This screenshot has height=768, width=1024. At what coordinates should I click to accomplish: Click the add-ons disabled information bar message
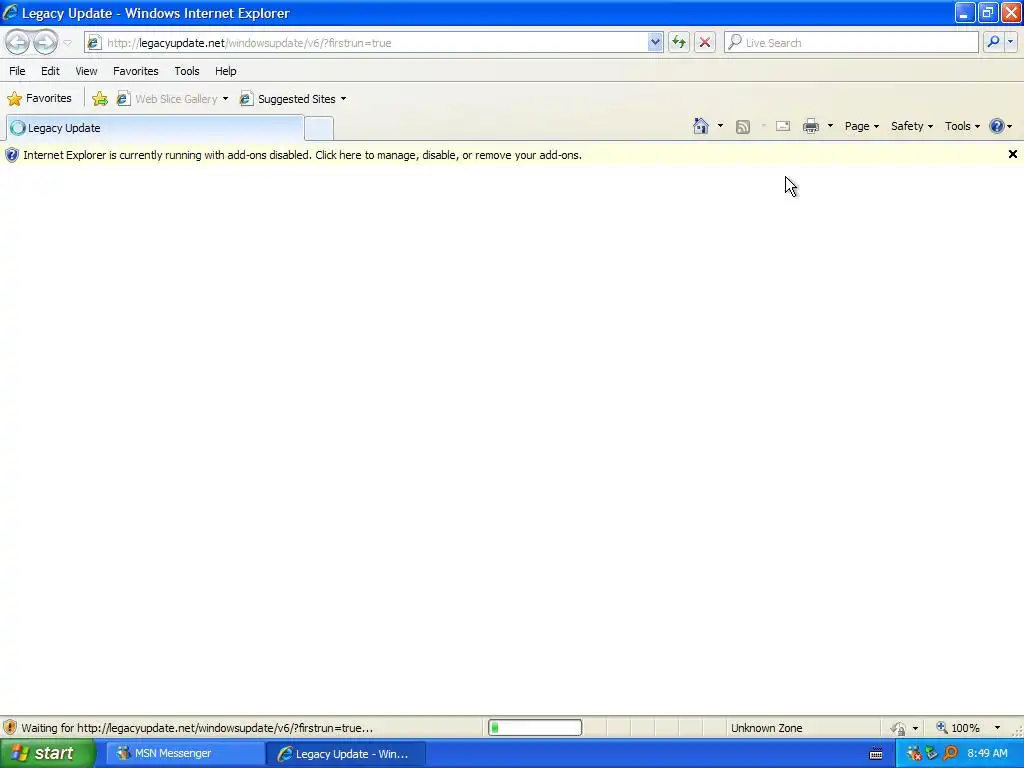(302, 155)
